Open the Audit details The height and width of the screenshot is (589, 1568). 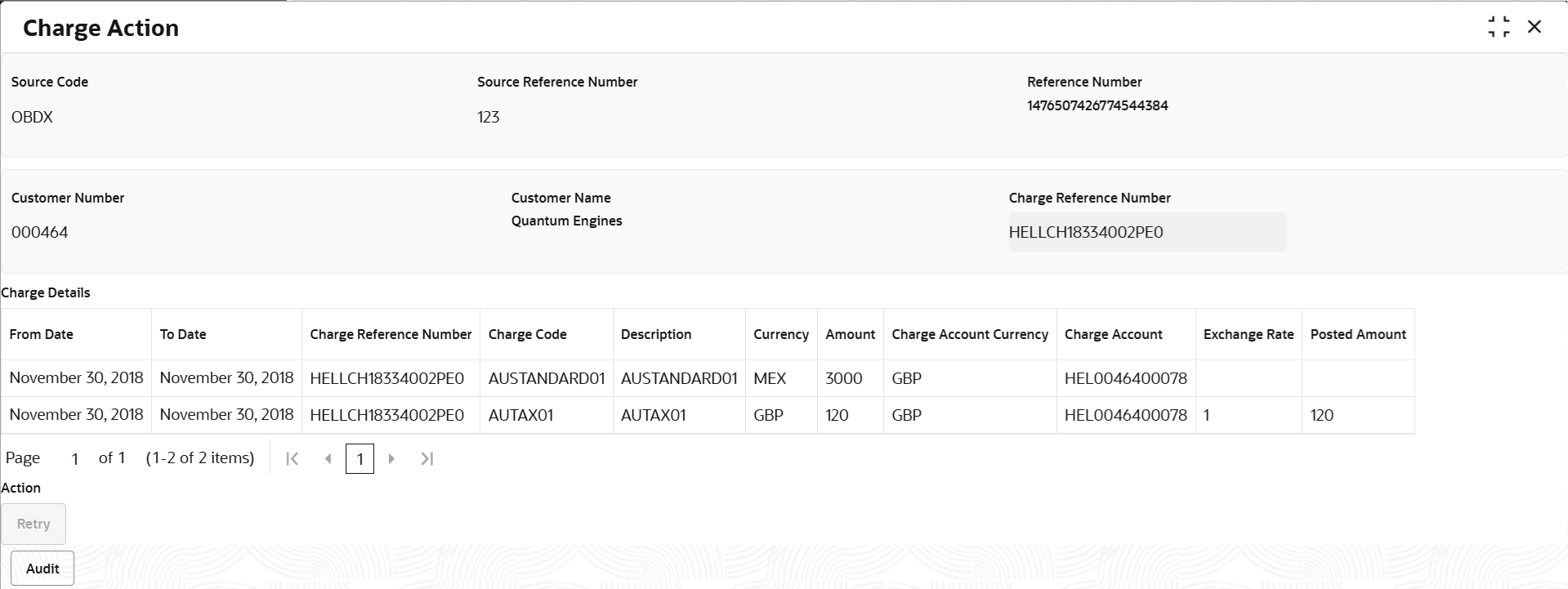click(42, 569)
